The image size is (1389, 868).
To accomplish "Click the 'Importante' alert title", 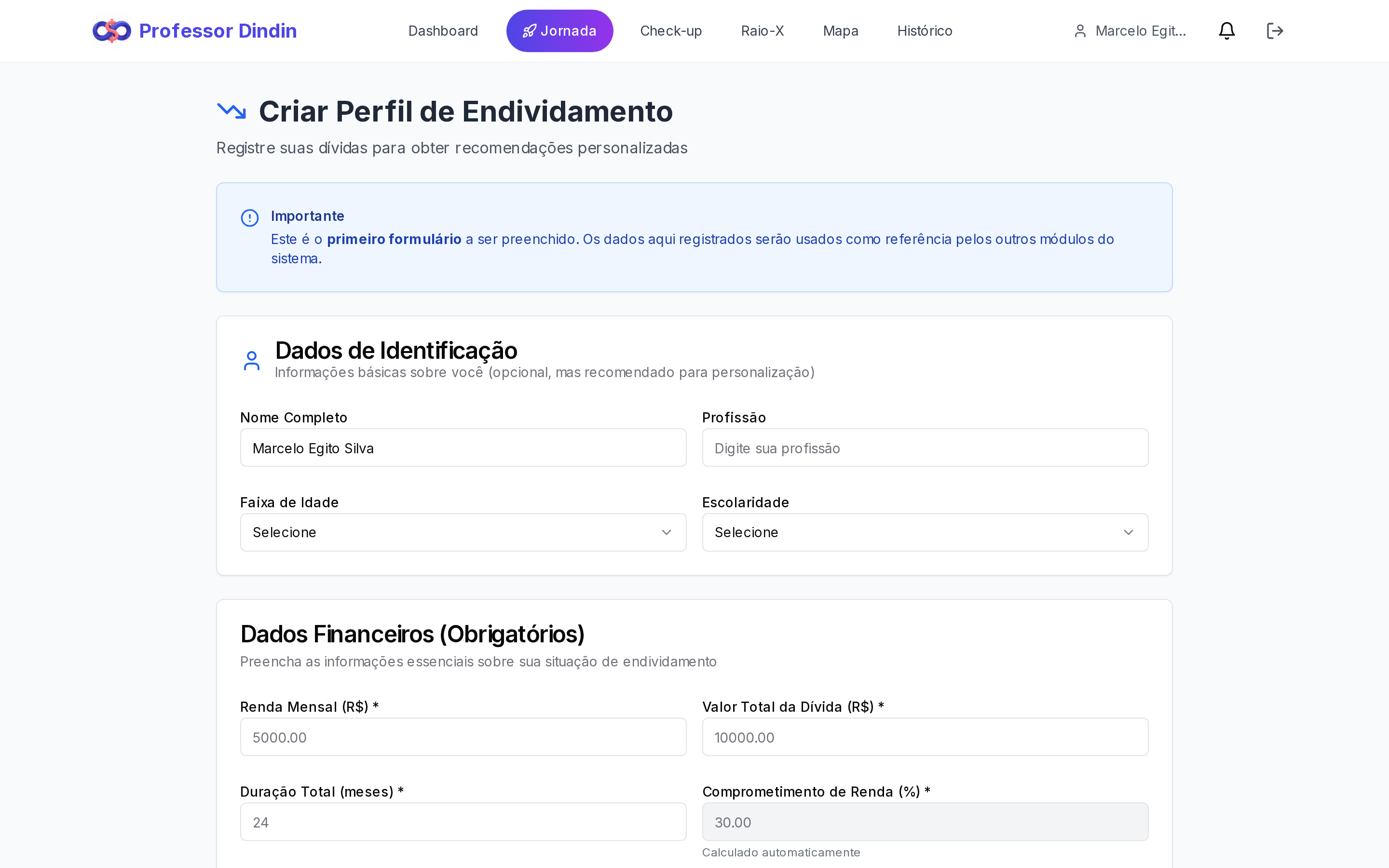I will [308, 216].
